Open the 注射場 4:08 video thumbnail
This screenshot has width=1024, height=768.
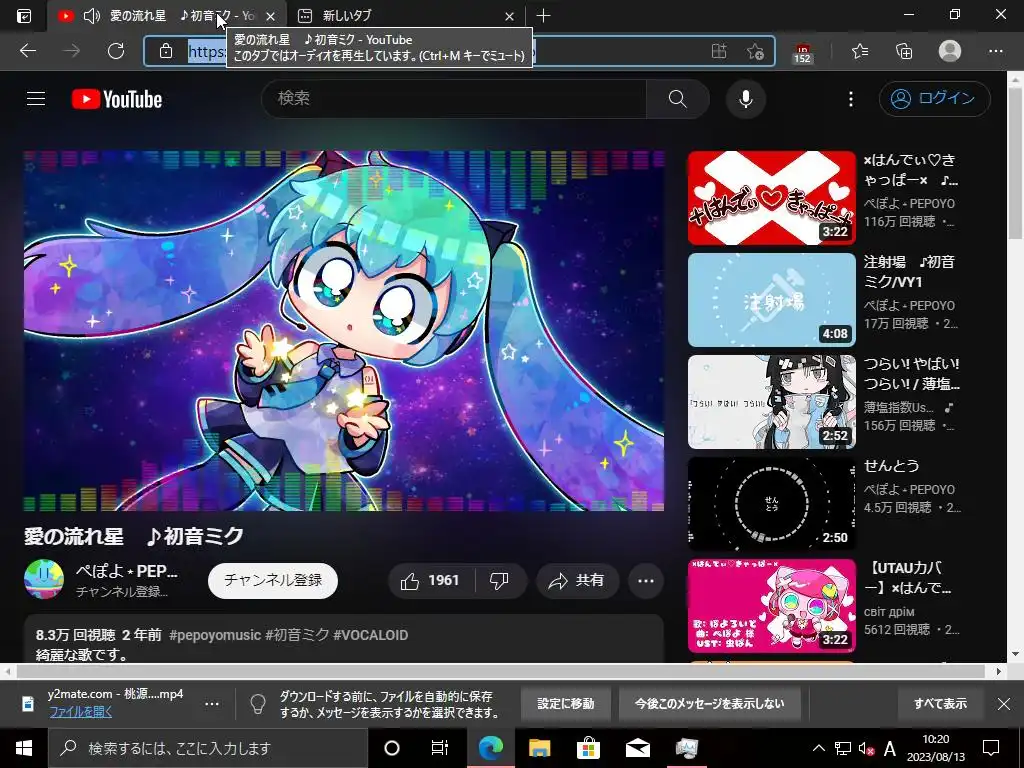[771, 300]
